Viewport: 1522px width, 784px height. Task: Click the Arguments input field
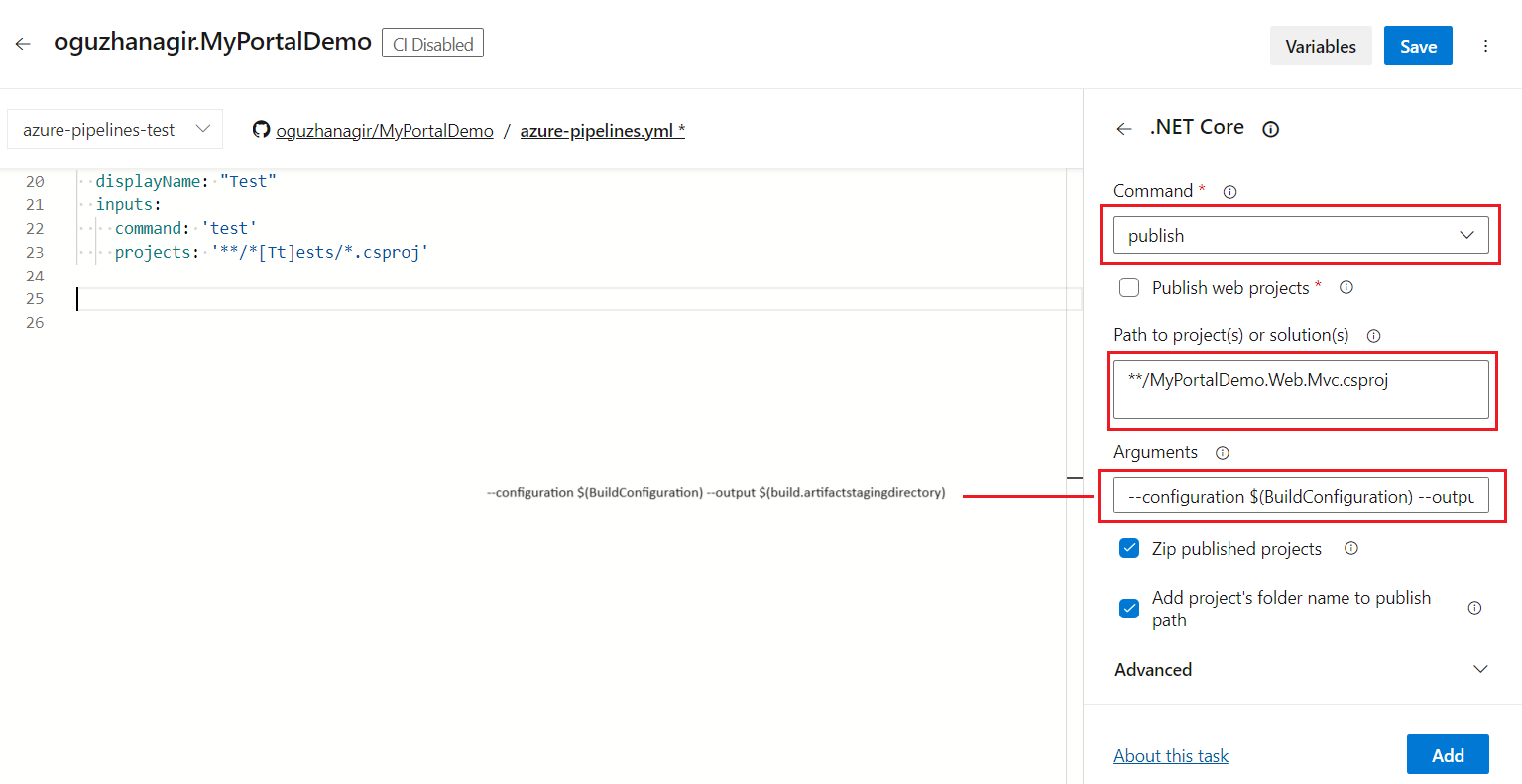[x=1301, y=497]
